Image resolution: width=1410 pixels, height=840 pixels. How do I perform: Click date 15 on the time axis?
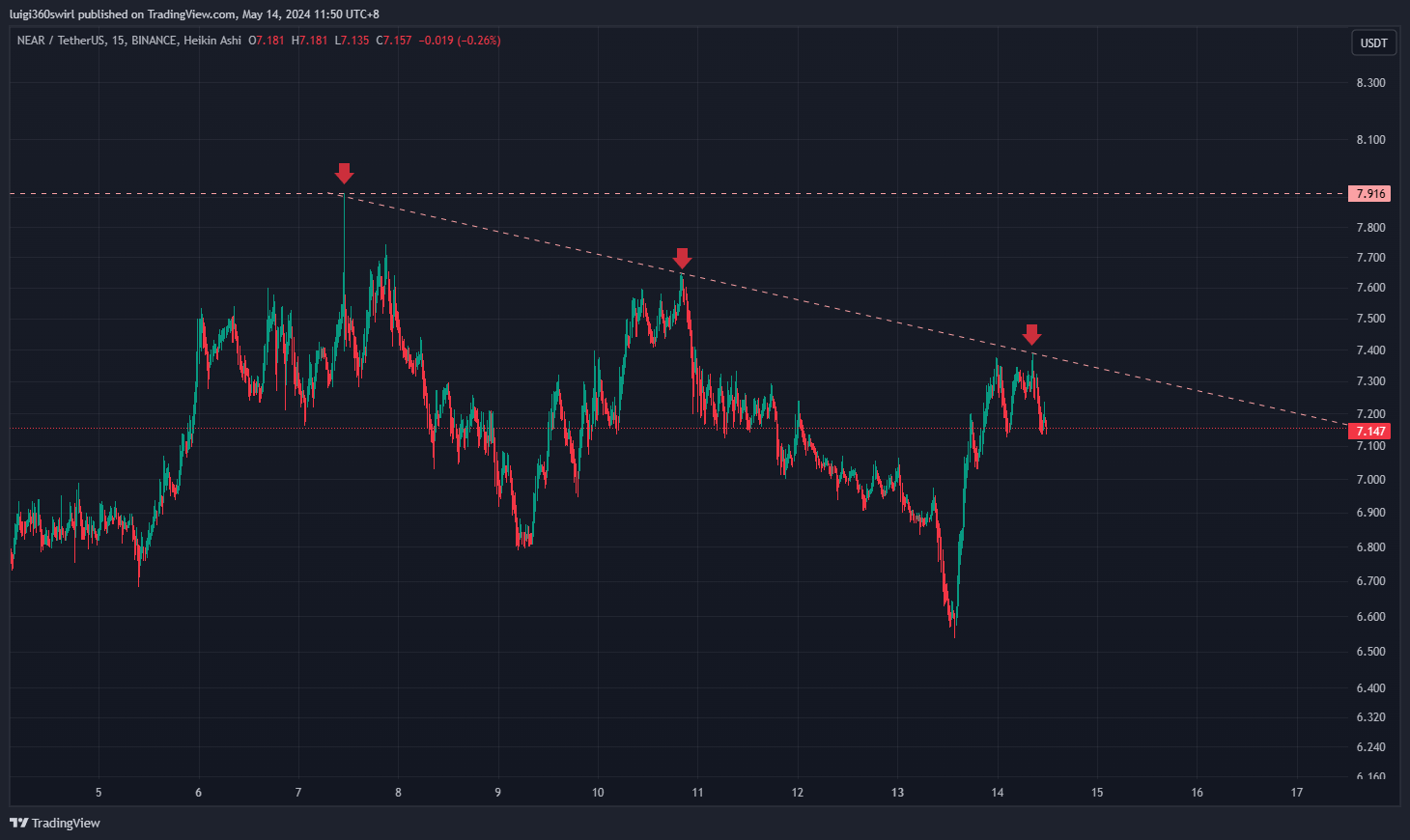coord(1097,793)
